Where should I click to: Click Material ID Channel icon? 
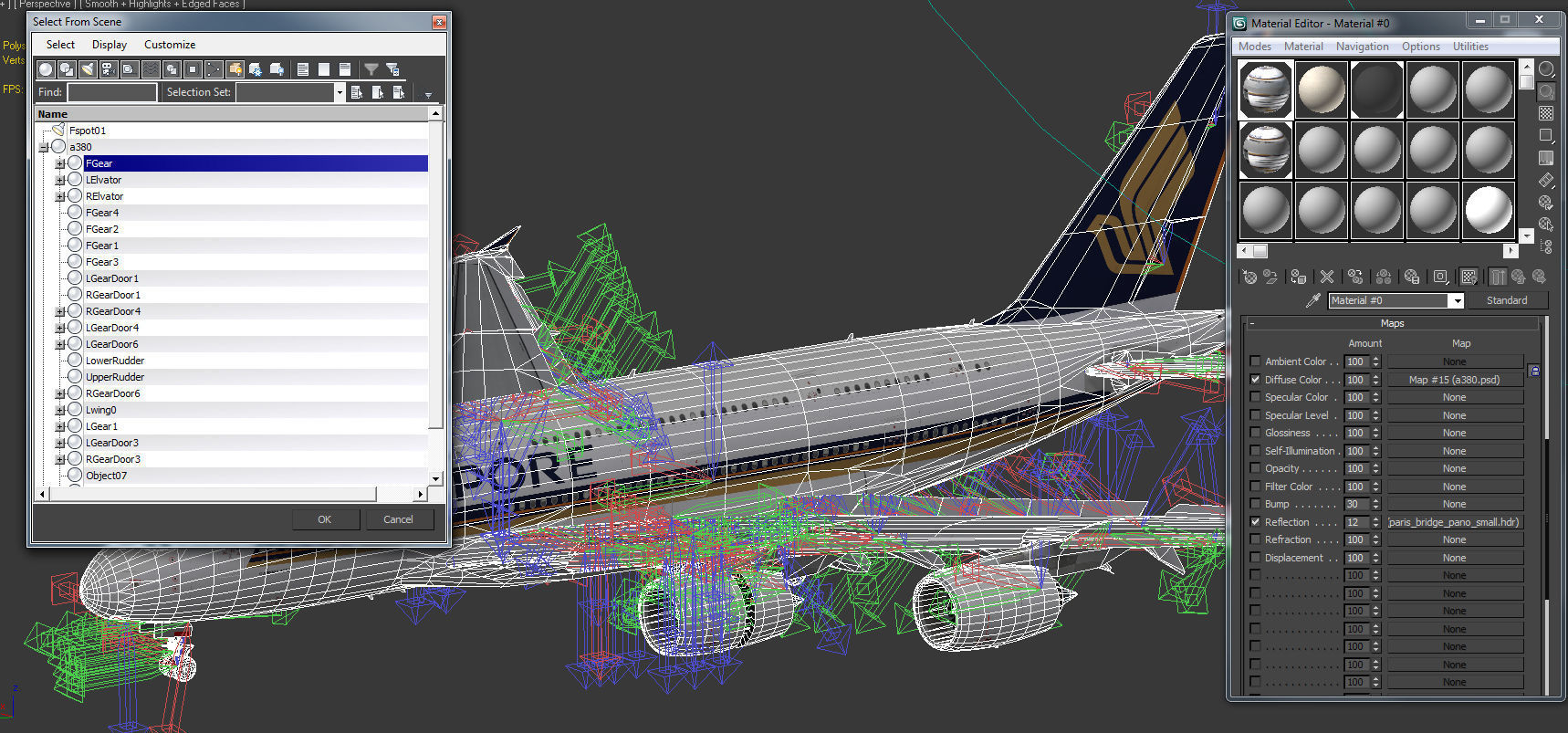point(1440,277)
